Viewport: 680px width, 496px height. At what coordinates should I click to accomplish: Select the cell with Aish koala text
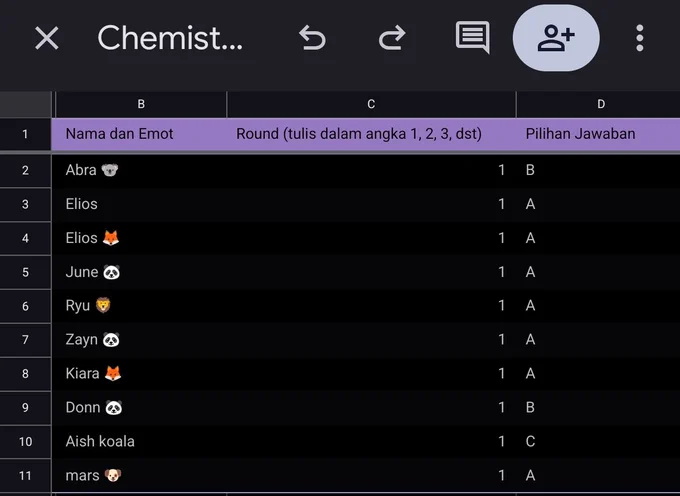[139, 441]
